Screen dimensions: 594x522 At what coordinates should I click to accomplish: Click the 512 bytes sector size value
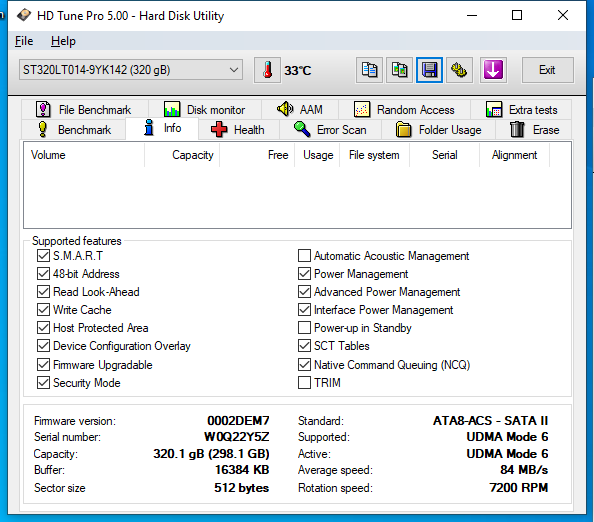click(x=242, y=488)
